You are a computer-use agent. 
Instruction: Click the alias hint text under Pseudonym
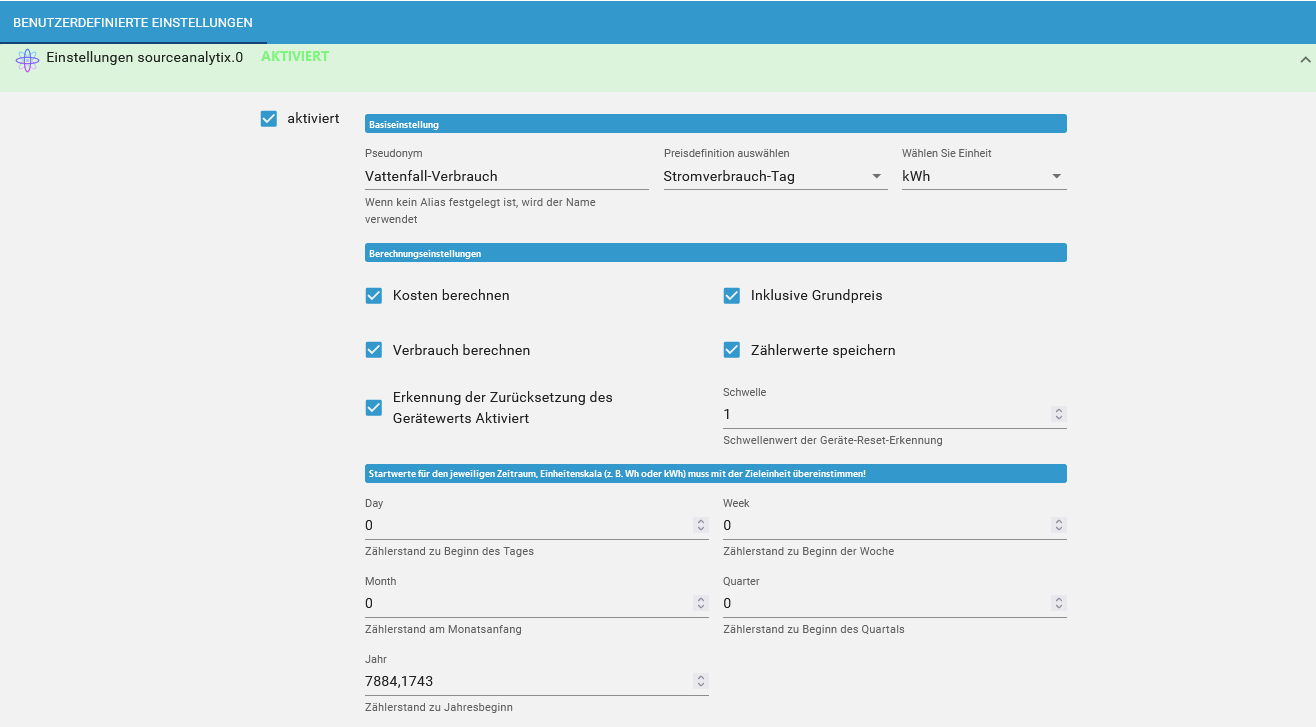[x=480, y=210]
